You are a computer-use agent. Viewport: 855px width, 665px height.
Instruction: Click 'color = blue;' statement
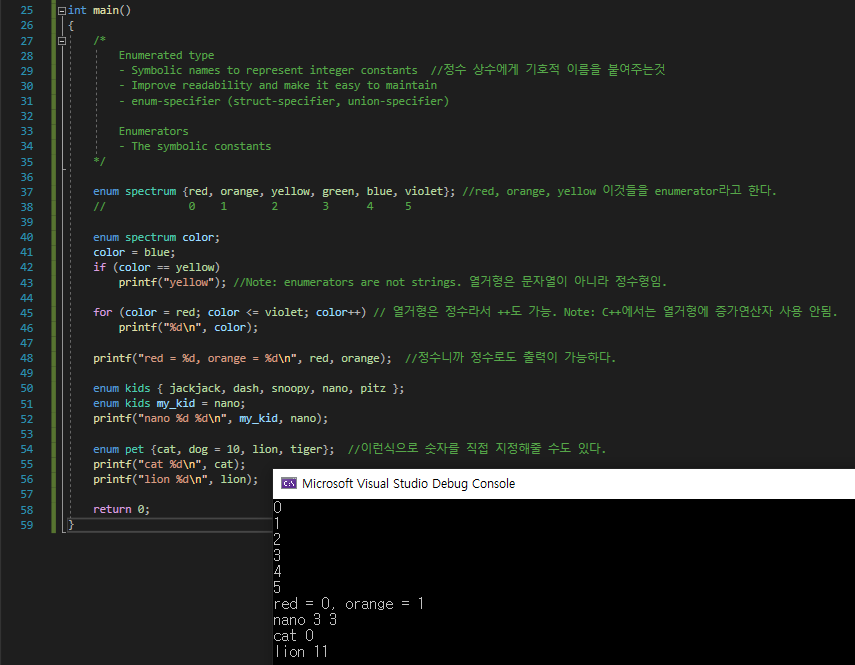[x=134, y=252]
